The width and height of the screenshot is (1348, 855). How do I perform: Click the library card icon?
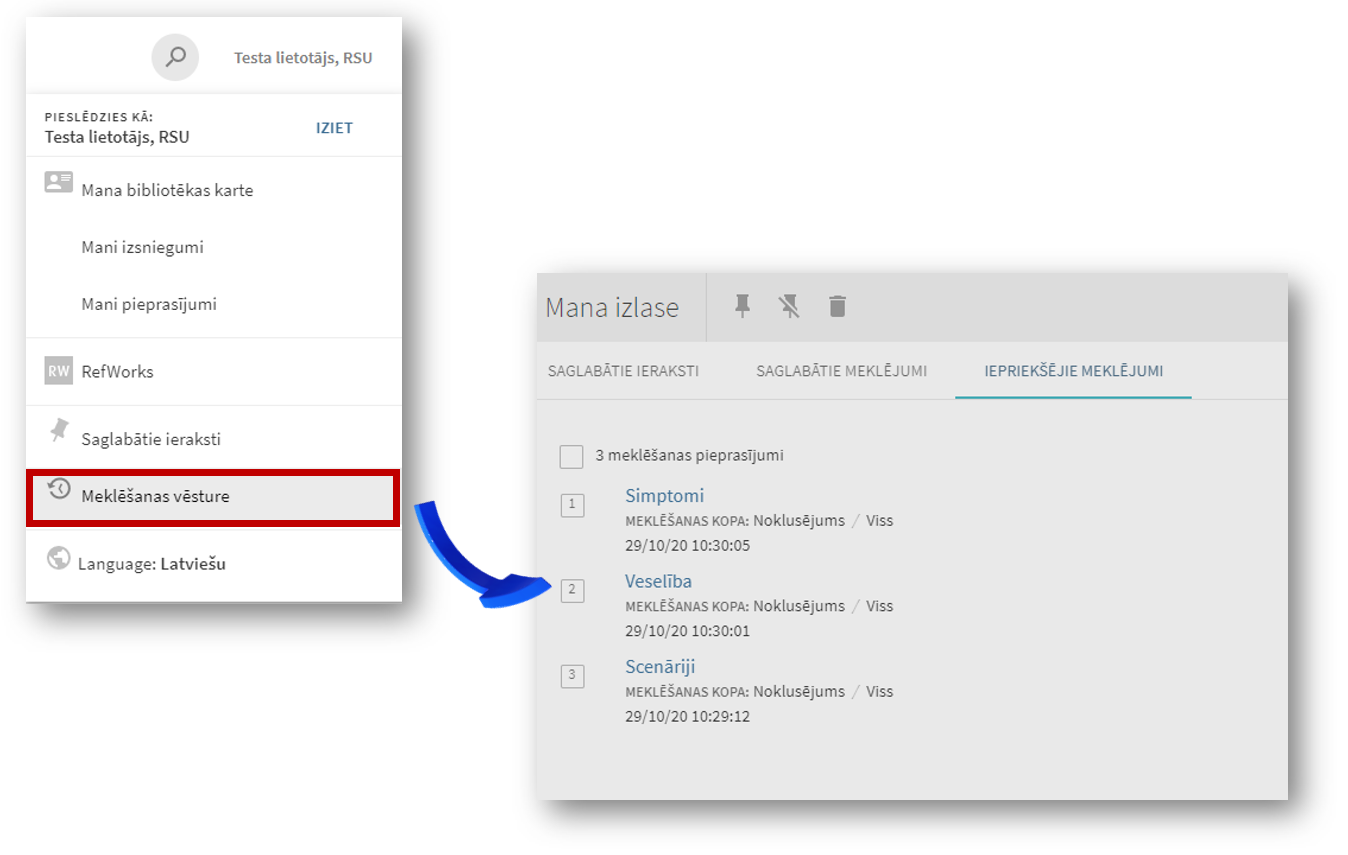coord(59,183)
